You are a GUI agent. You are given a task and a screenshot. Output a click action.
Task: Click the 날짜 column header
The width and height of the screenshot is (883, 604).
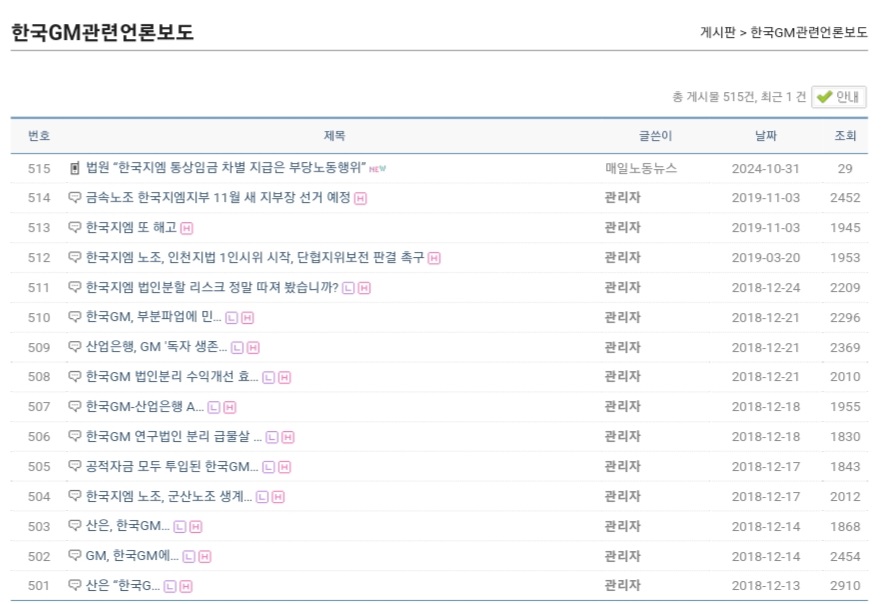point(765,135)
